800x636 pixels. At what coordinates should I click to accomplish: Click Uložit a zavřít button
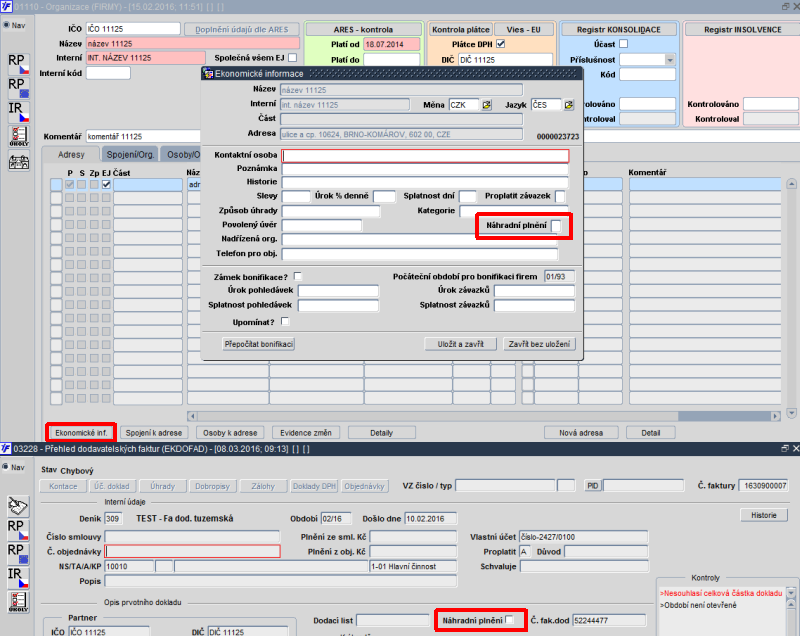(x=460, y=344)
